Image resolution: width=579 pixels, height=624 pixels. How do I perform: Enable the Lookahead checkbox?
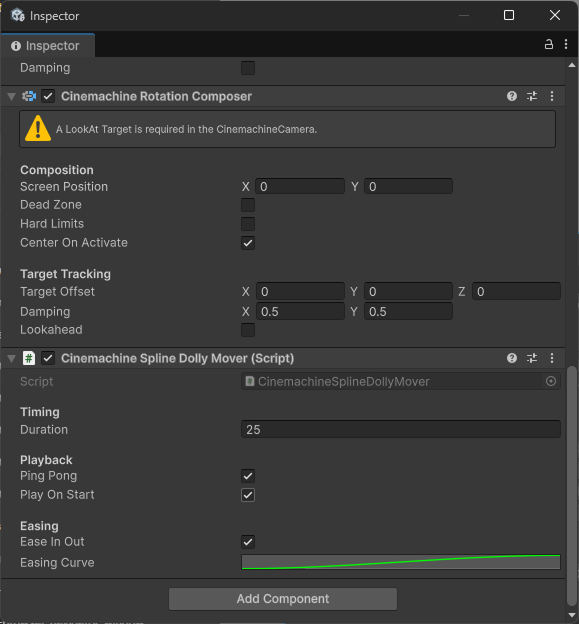point(248,330)
